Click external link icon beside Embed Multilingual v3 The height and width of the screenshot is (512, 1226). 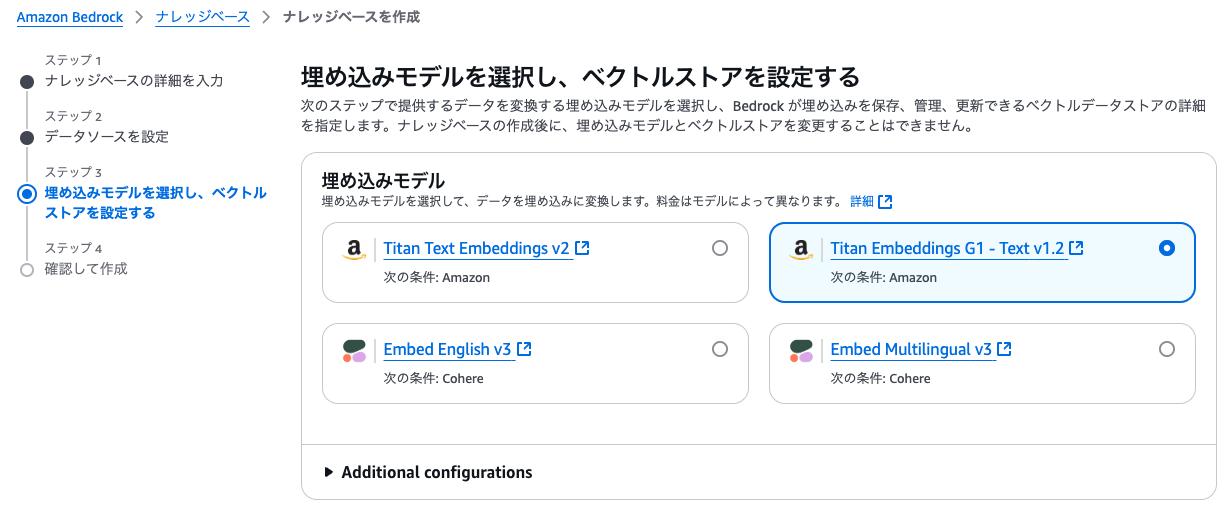point(1005,350)
